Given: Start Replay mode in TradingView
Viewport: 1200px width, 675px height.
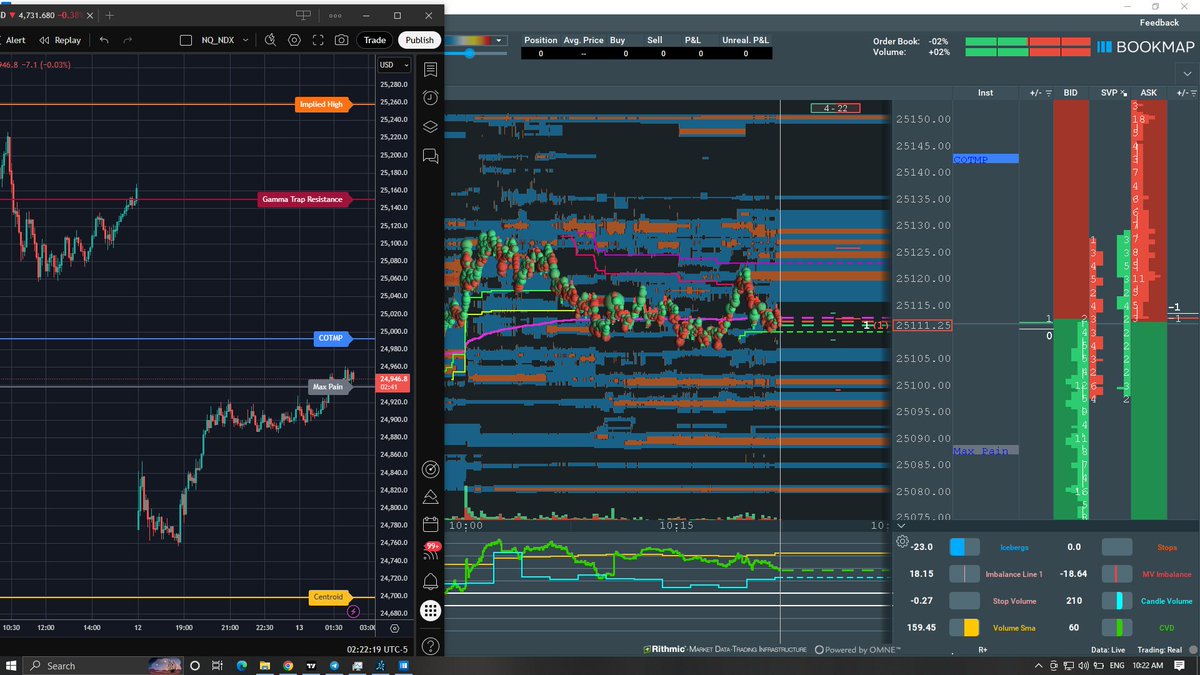Looking at the screenshot, I should point(60,40).
